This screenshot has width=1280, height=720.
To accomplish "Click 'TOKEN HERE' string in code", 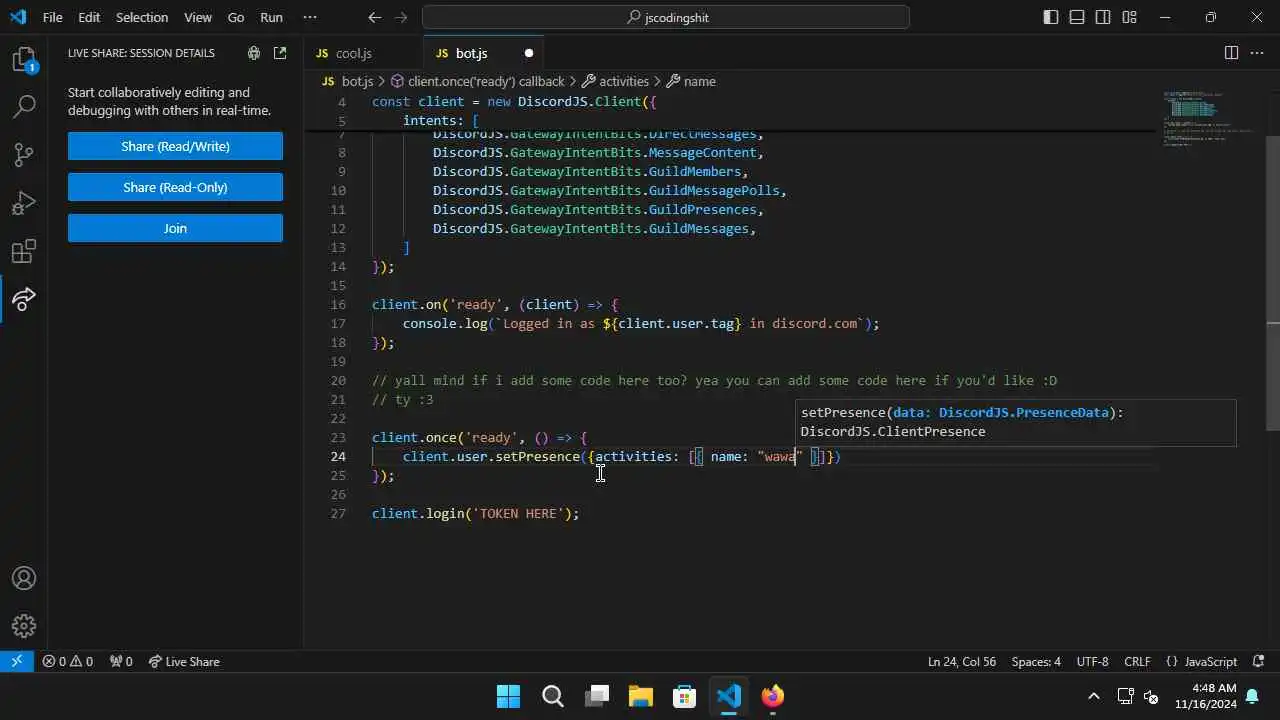I will tap(518, 513).
